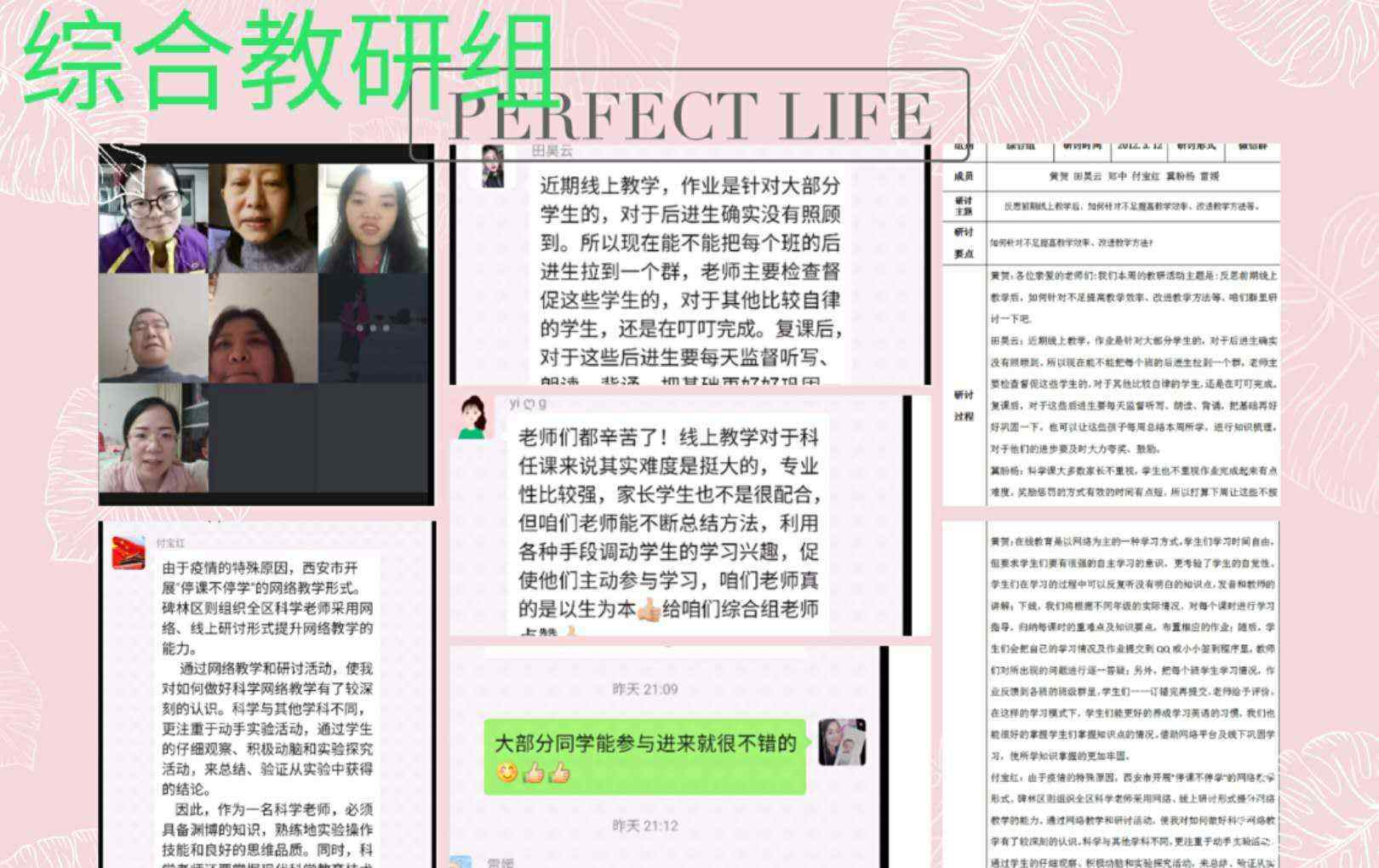The height and width of the screenshot is (868, 1379).
Task: Select video tile of woman wearing glasses
Action: click(154, 219)
